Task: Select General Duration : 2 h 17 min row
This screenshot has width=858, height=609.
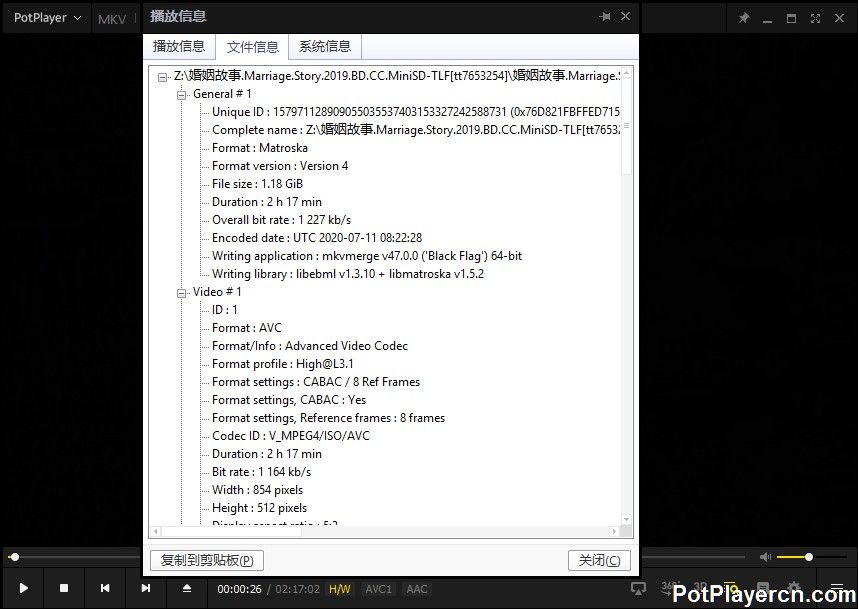Action: pyautogui.click(x=267, y=202)
